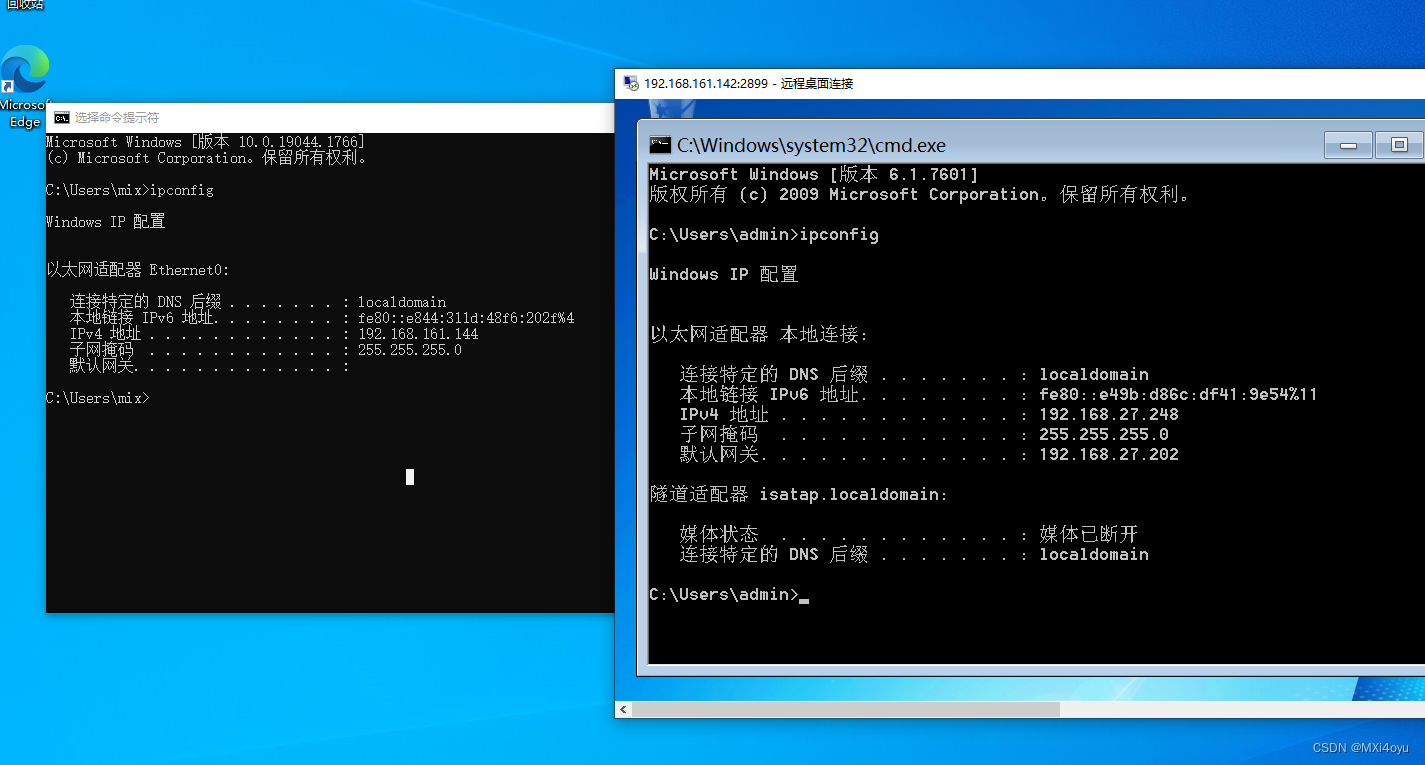Click the remote IPv6 address fe80::e49b:d86c:df41:9e54%11

1178,394
